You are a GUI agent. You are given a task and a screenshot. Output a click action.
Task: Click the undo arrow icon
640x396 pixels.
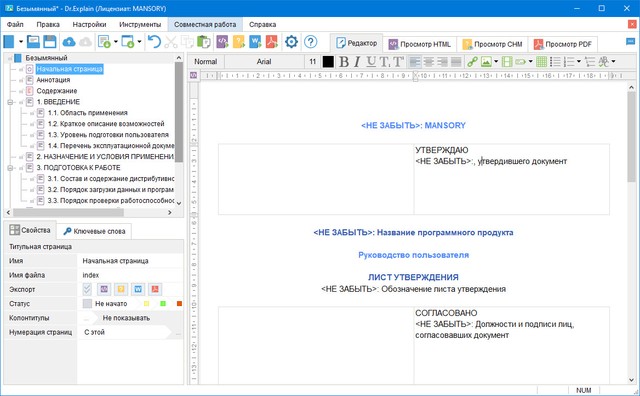pos(154,42)
